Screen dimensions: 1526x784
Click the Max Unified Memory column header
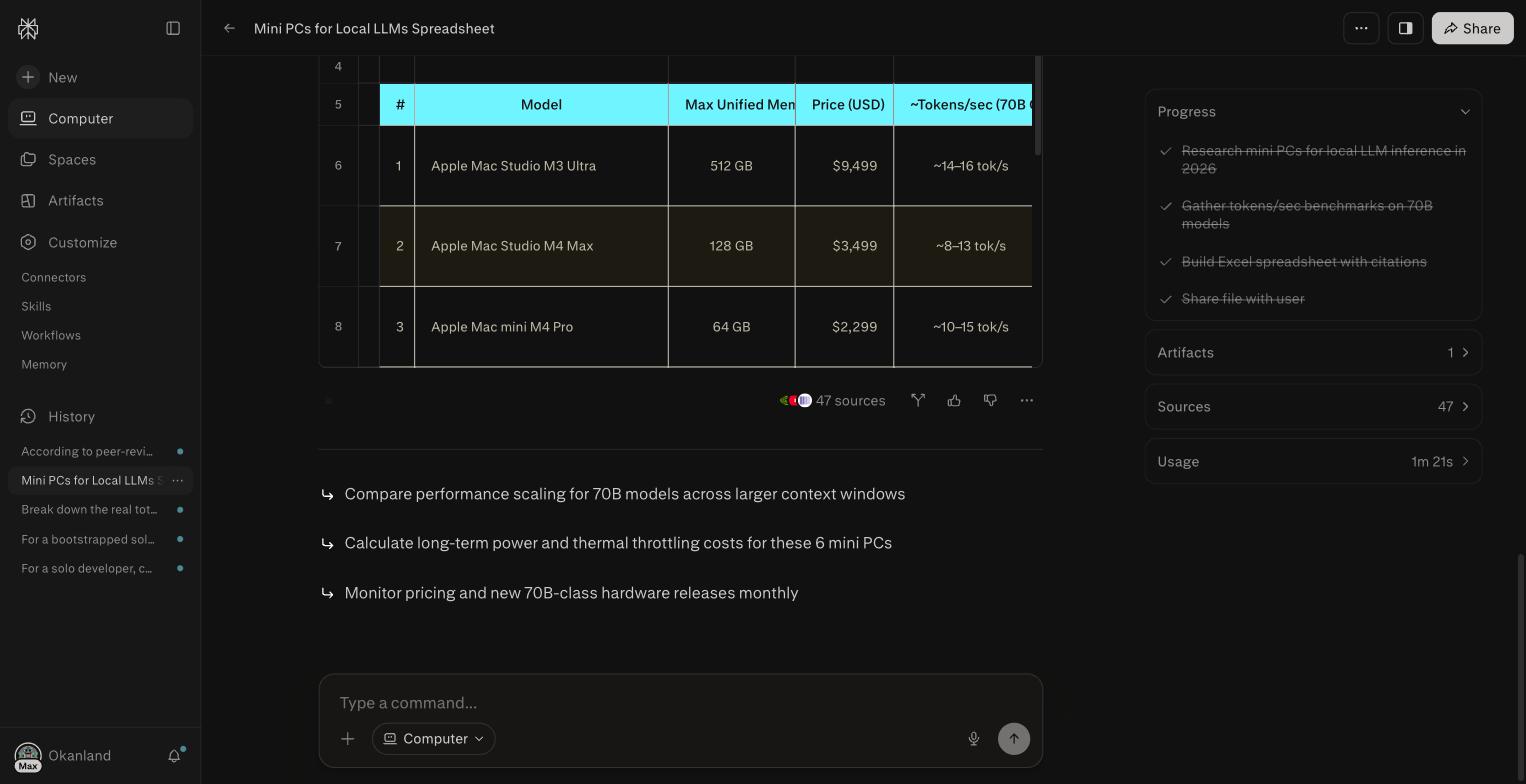tap(731, 104)
